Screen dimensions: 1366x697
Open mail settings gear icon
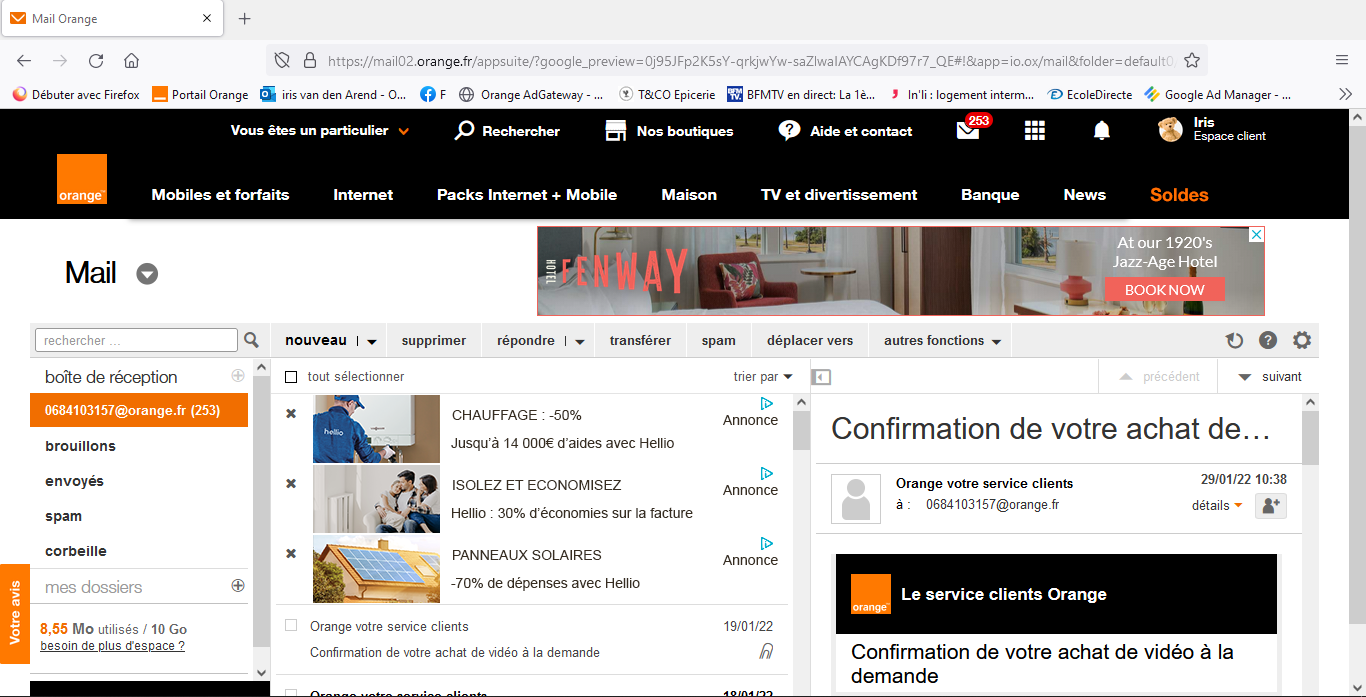[x=1301, y=341]
